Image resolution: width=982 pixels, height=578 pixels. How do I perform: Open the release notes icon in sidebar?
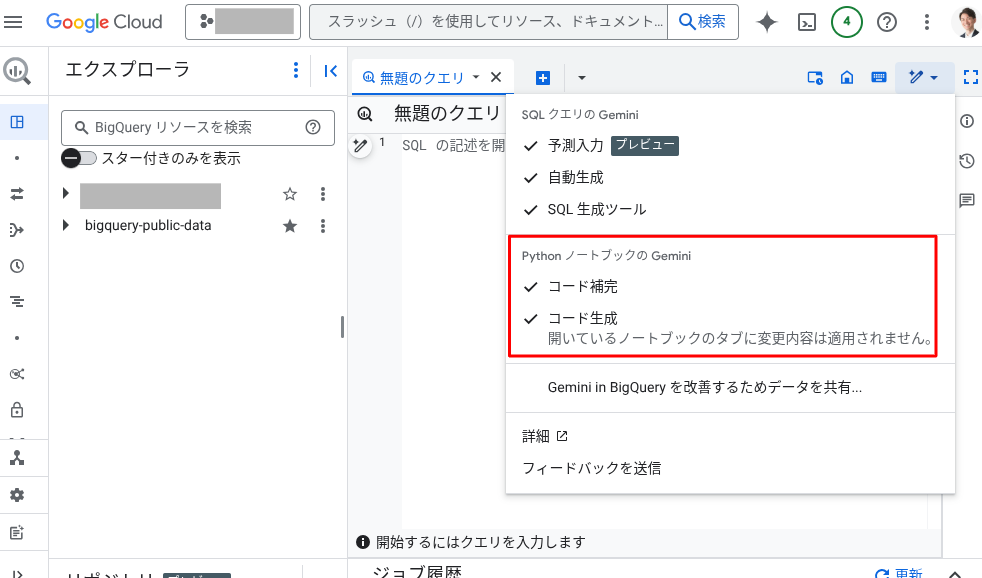pyautogui.click(x=17, y=532)
